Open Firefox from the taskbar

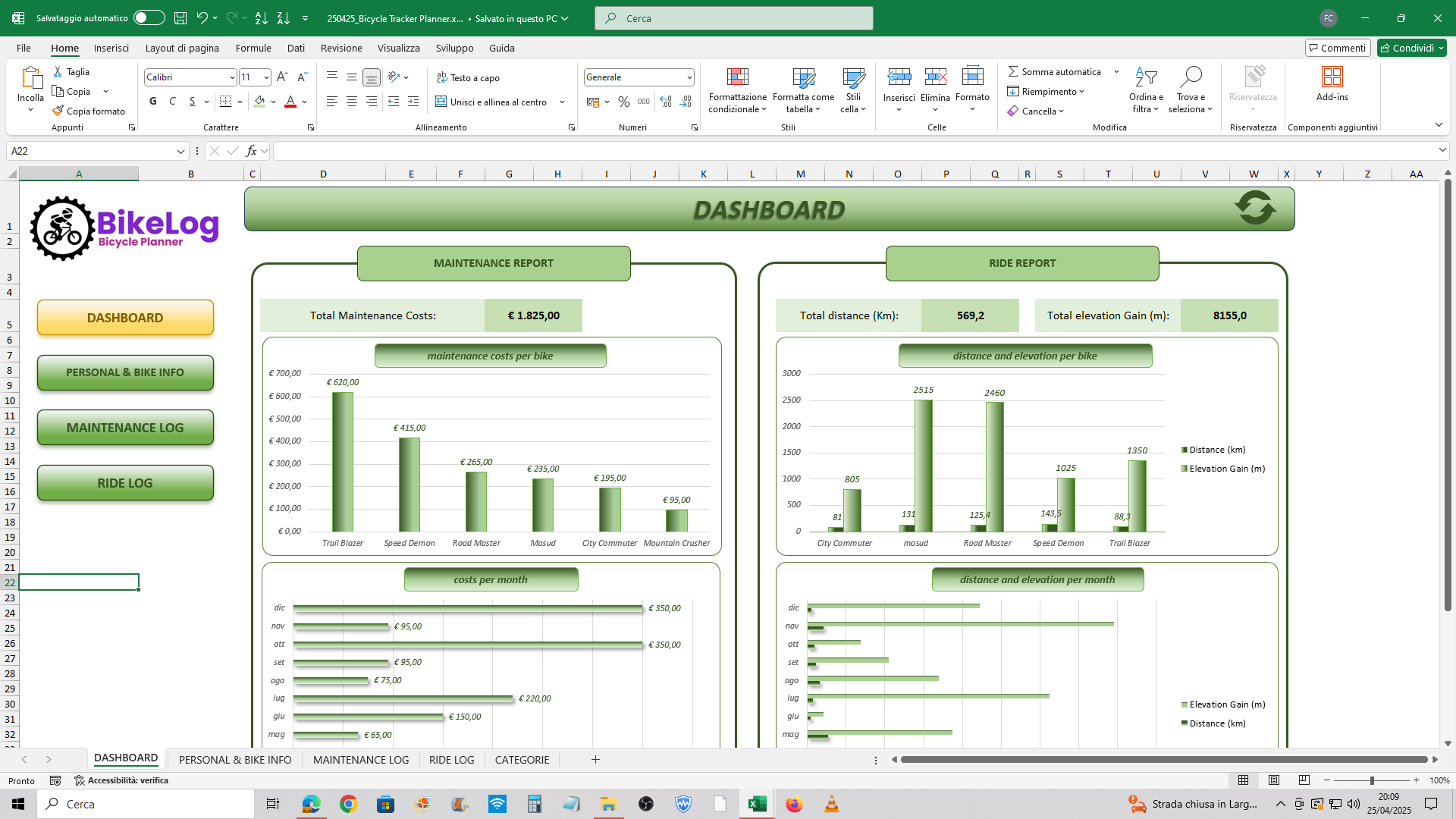[x=794, y=804]
